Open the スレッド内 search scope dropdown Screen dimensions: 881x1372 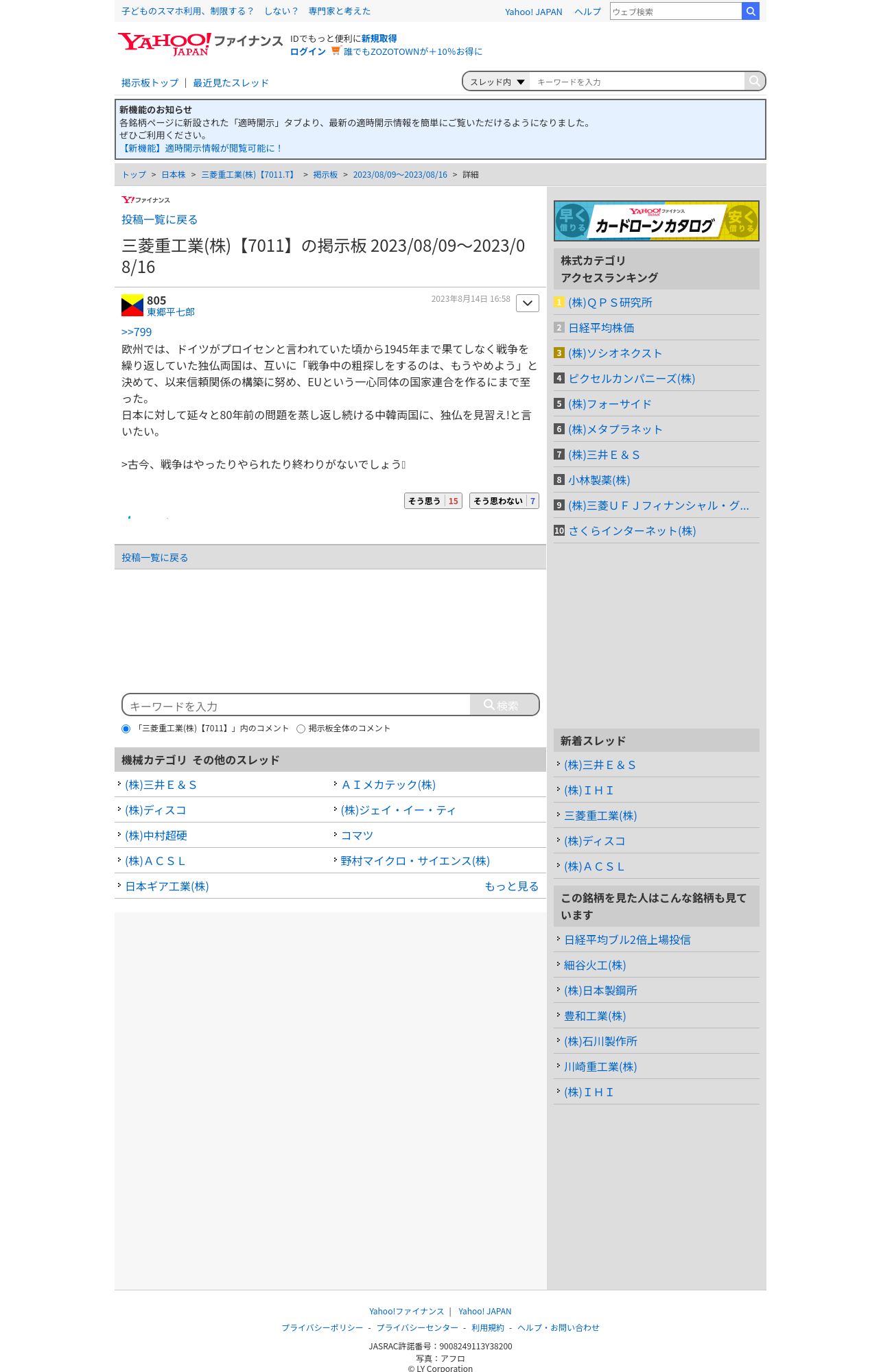point(497,82)
